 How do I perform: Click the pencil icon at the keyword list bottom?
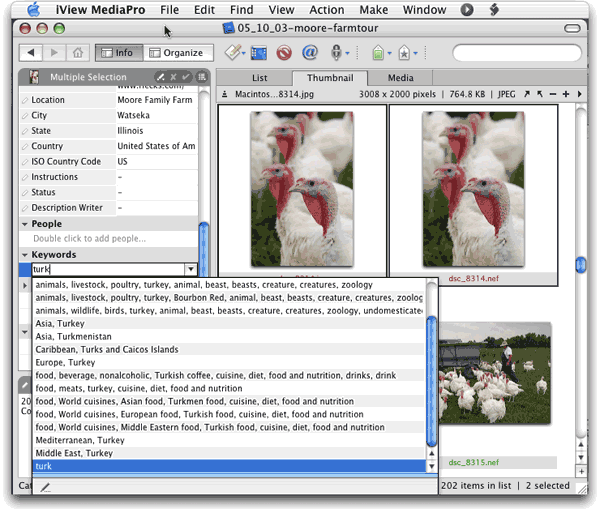click(x=45, y=487)
